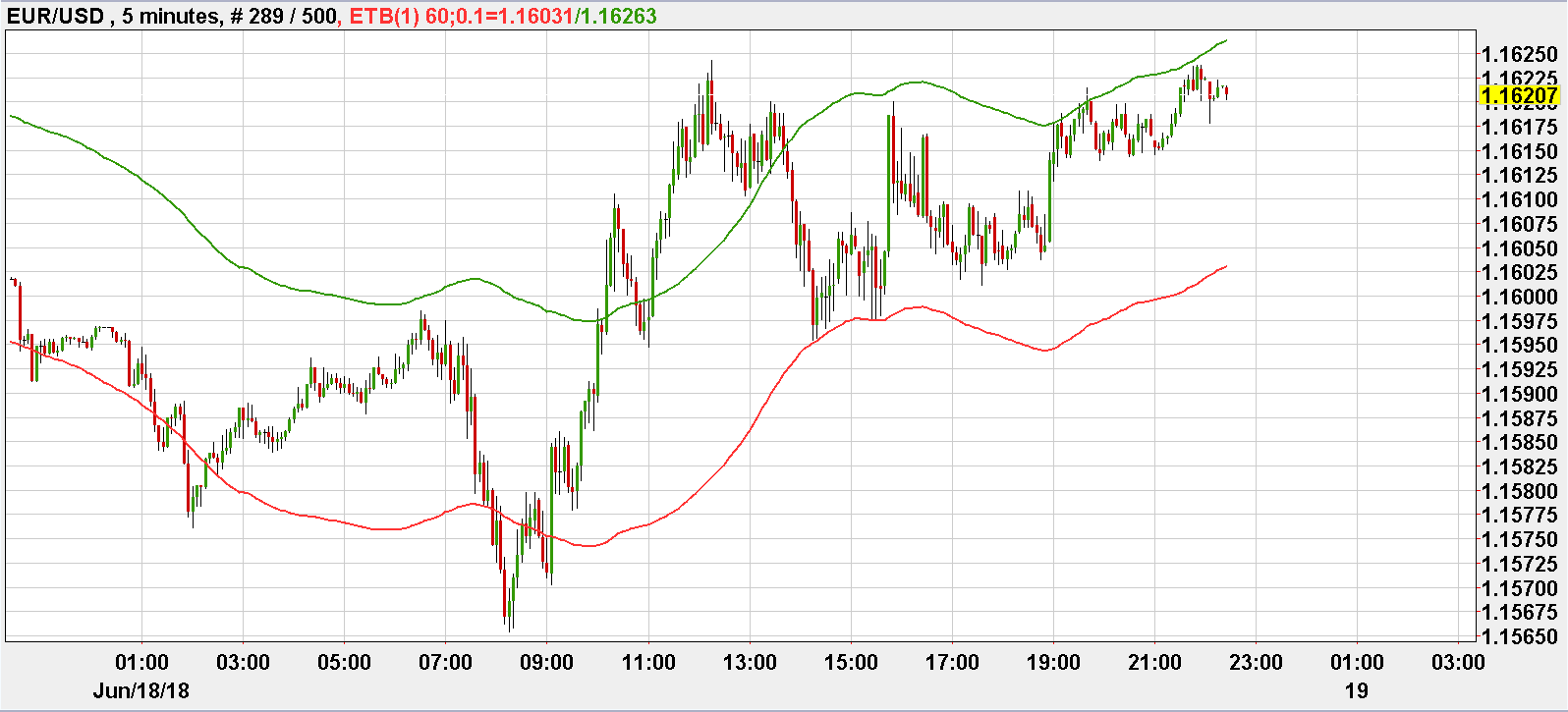Click the 1.15900 price axis label

pyautogui.click(x=1519, y=394)
